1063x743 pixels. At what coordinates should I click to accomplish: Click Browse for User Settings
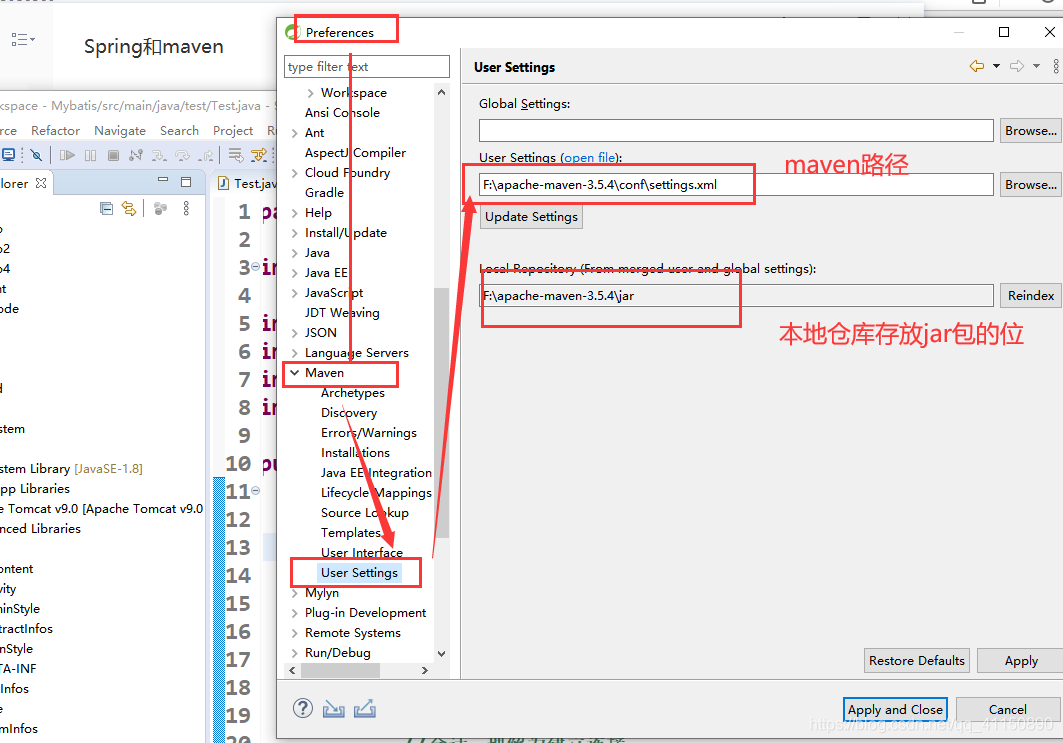(x=1030, y=184)
